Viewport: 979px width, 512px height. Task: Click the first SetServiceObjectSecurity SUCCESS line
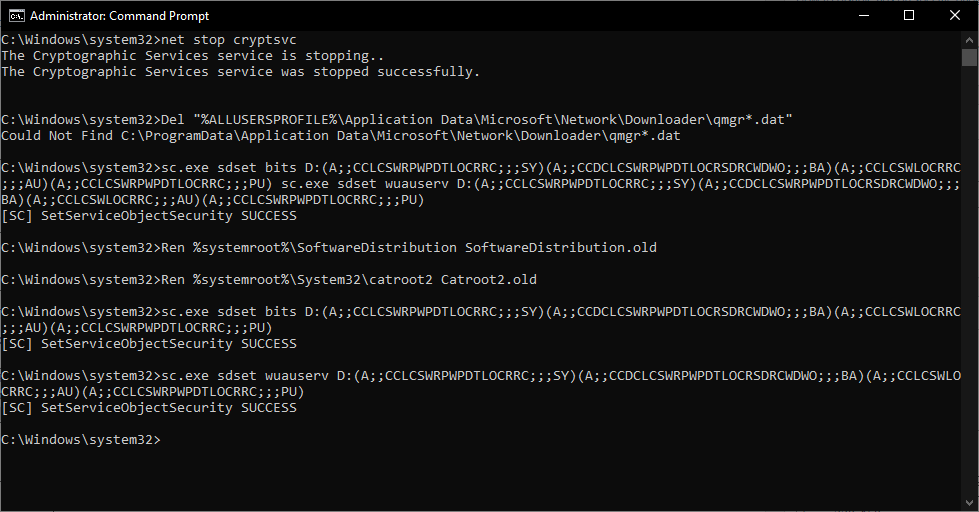tap(149, 215)
